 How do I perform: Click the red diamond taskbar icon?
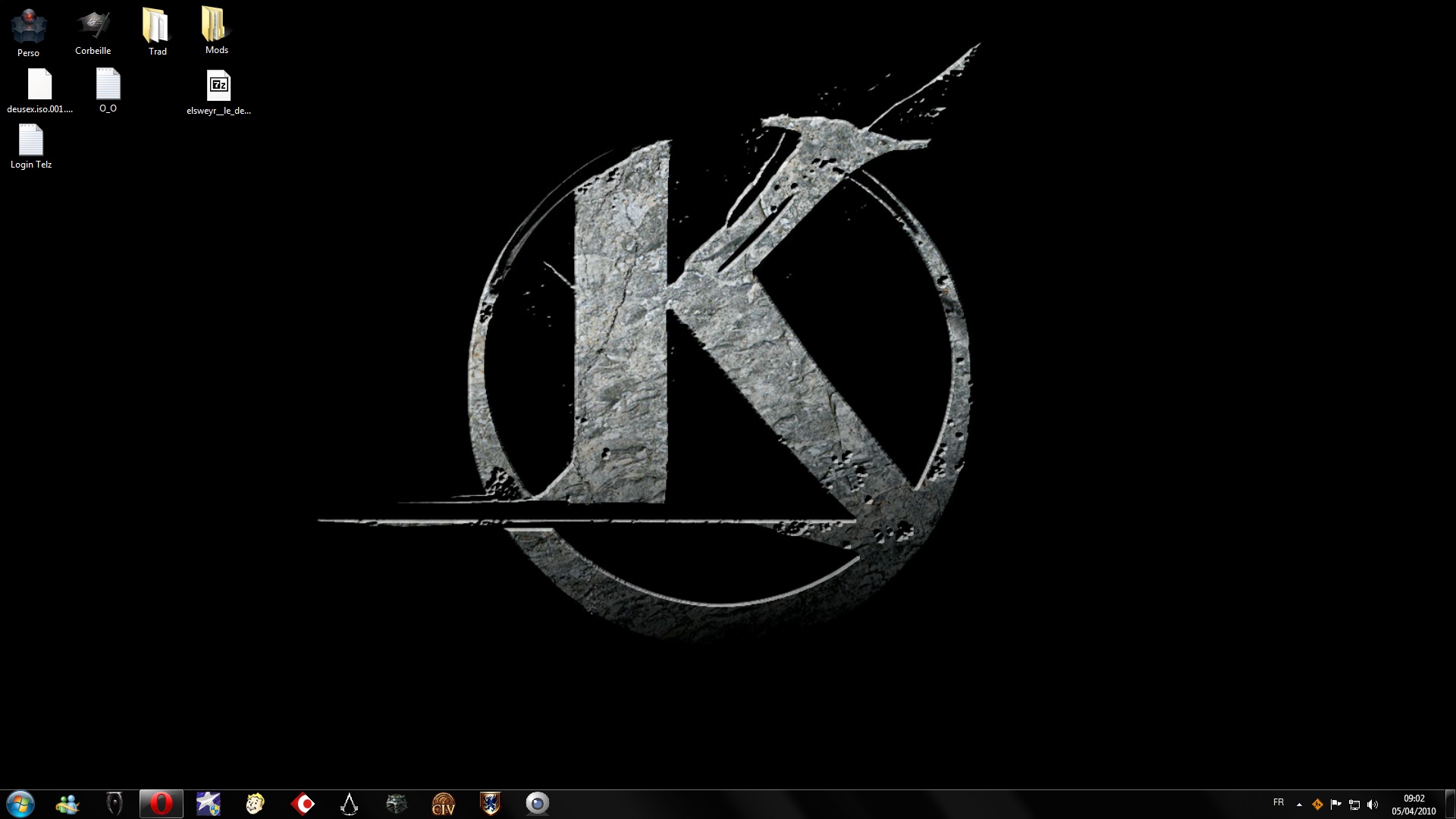302,804
